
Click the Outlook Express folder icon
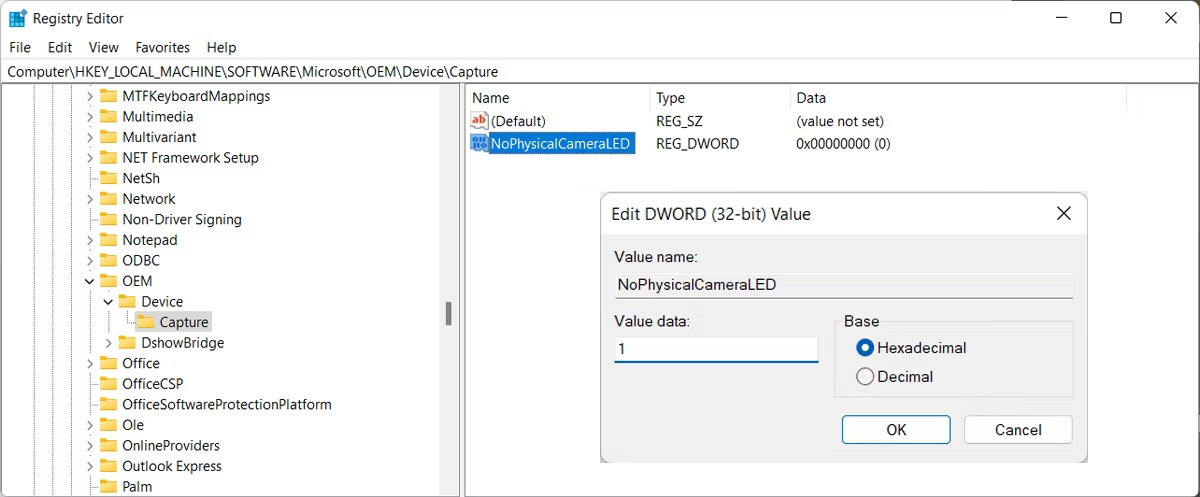click(108, 466)
